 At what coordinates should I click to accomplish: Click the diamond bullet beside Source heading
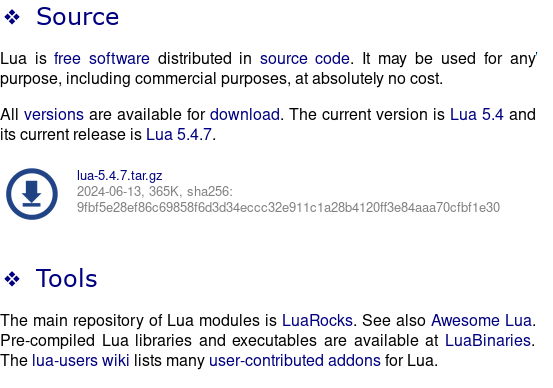[12, 17]
